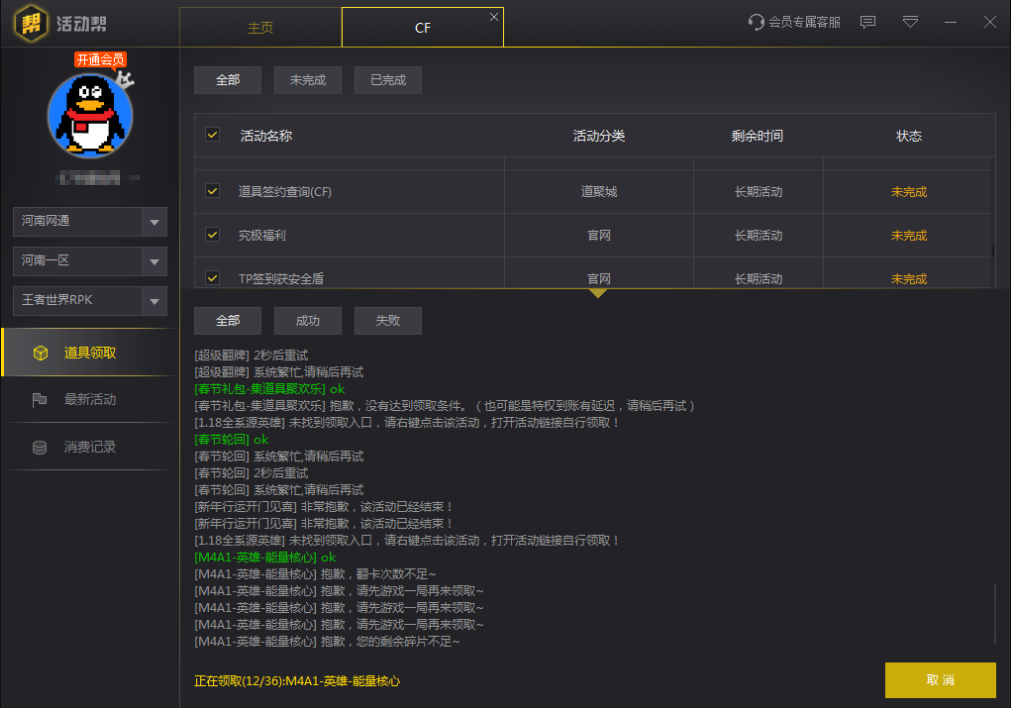This screenshot has width=1011, height=708.
Task: Filter log by 成功
Action: pos(308,320)
